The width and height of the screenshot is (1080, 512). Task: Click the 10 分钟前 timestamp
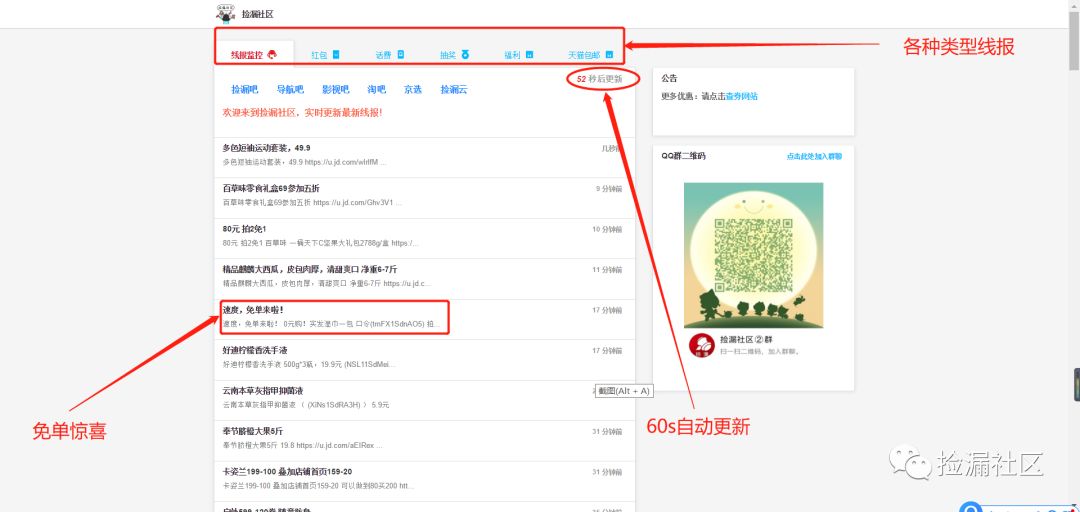pos(608,229)
